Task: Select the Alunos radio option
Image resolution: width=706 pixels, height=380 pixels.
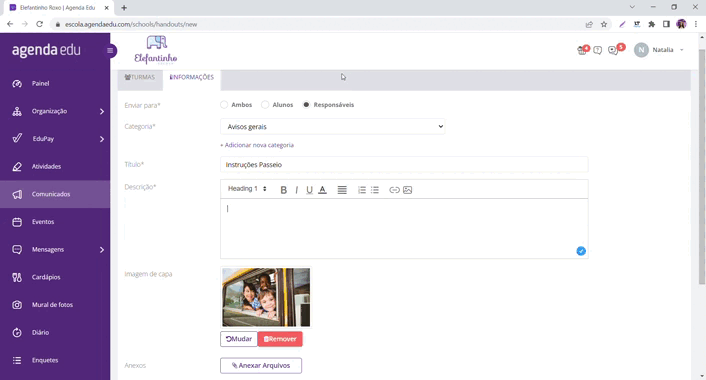Action: coord(265,105)
